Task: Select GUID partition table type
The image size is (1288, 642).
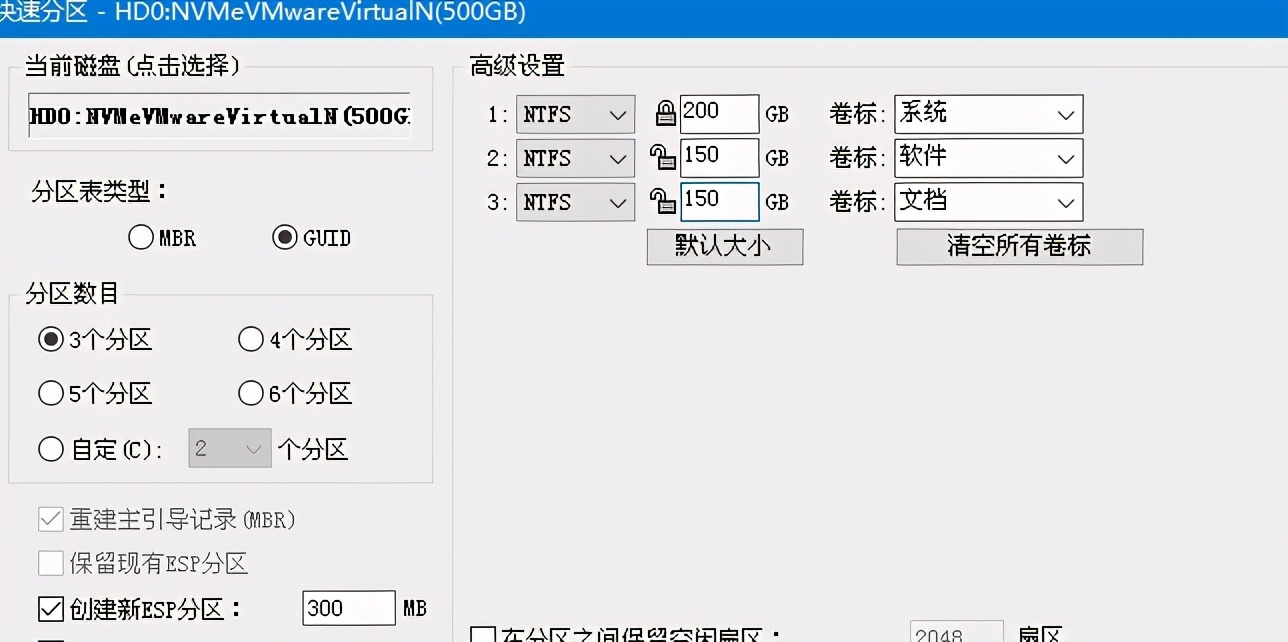Action: pos(286,237)
